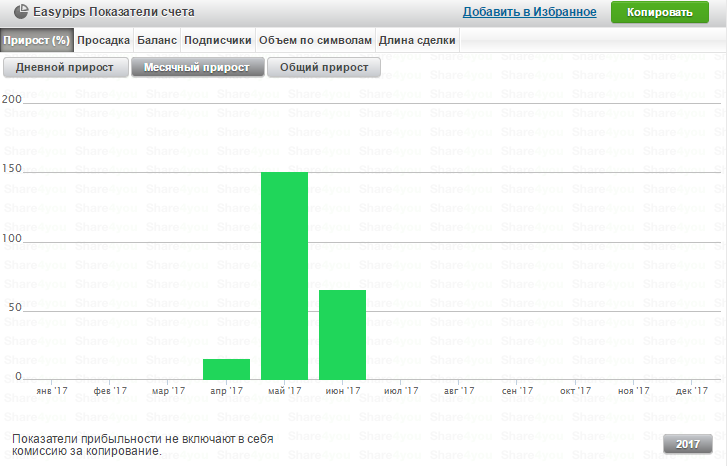Image resolution: width=727 pixels, height=466 pixels.
Task: Open the Просадка tab
Action: (x=103, y=40)
